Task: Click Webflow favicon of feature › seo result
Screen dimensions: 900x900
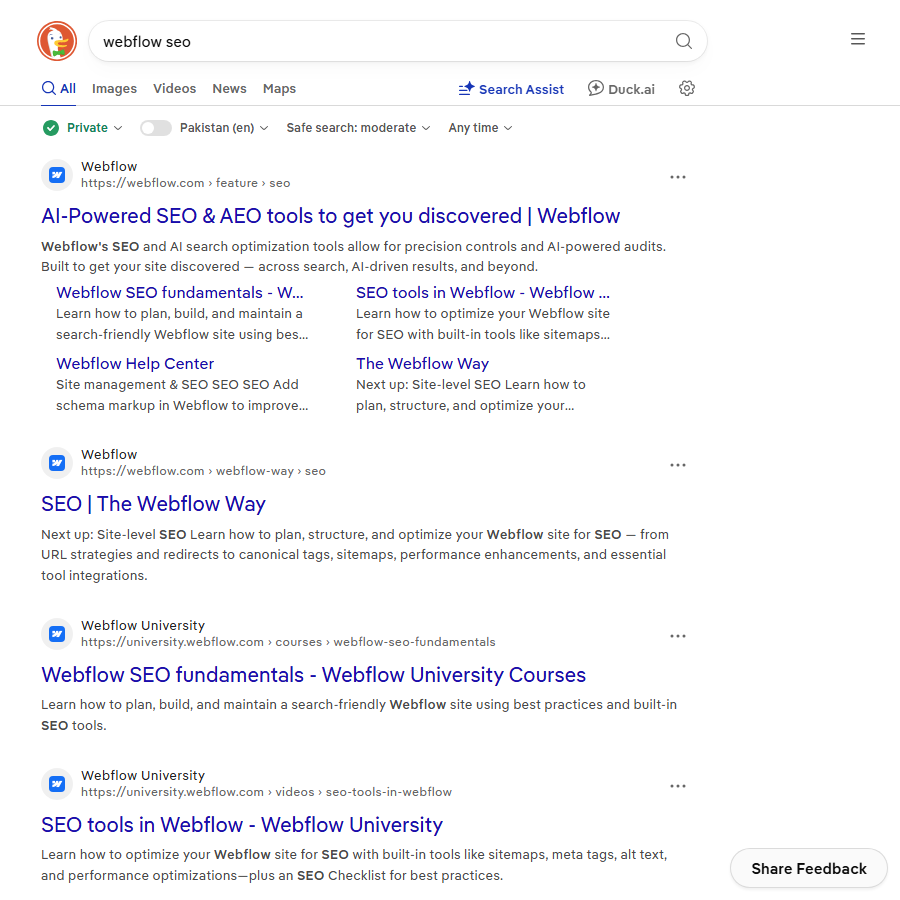Action: click(x=57, y=175)
